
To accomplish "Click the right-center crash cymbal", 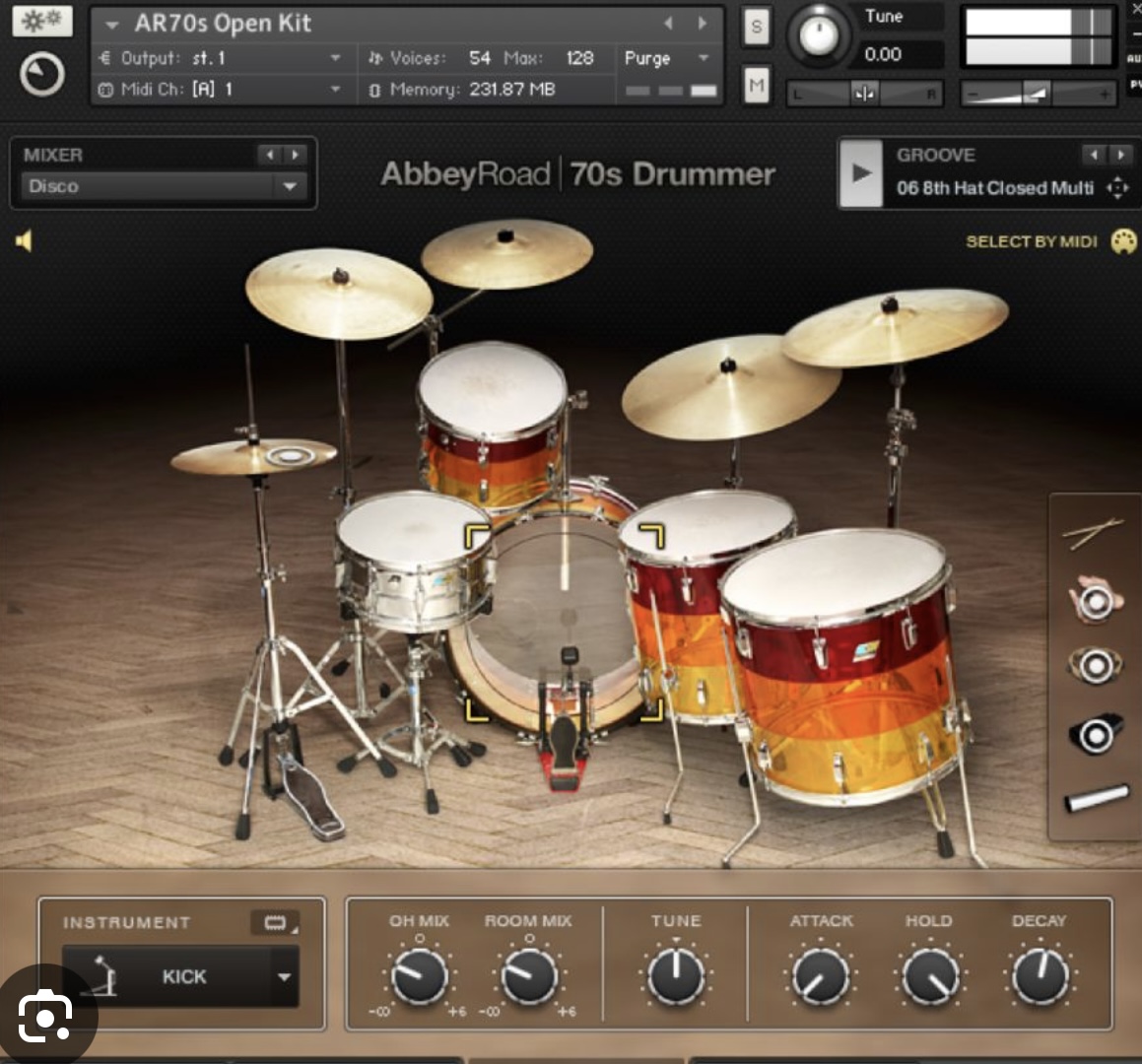I will [x=730, y=387].
